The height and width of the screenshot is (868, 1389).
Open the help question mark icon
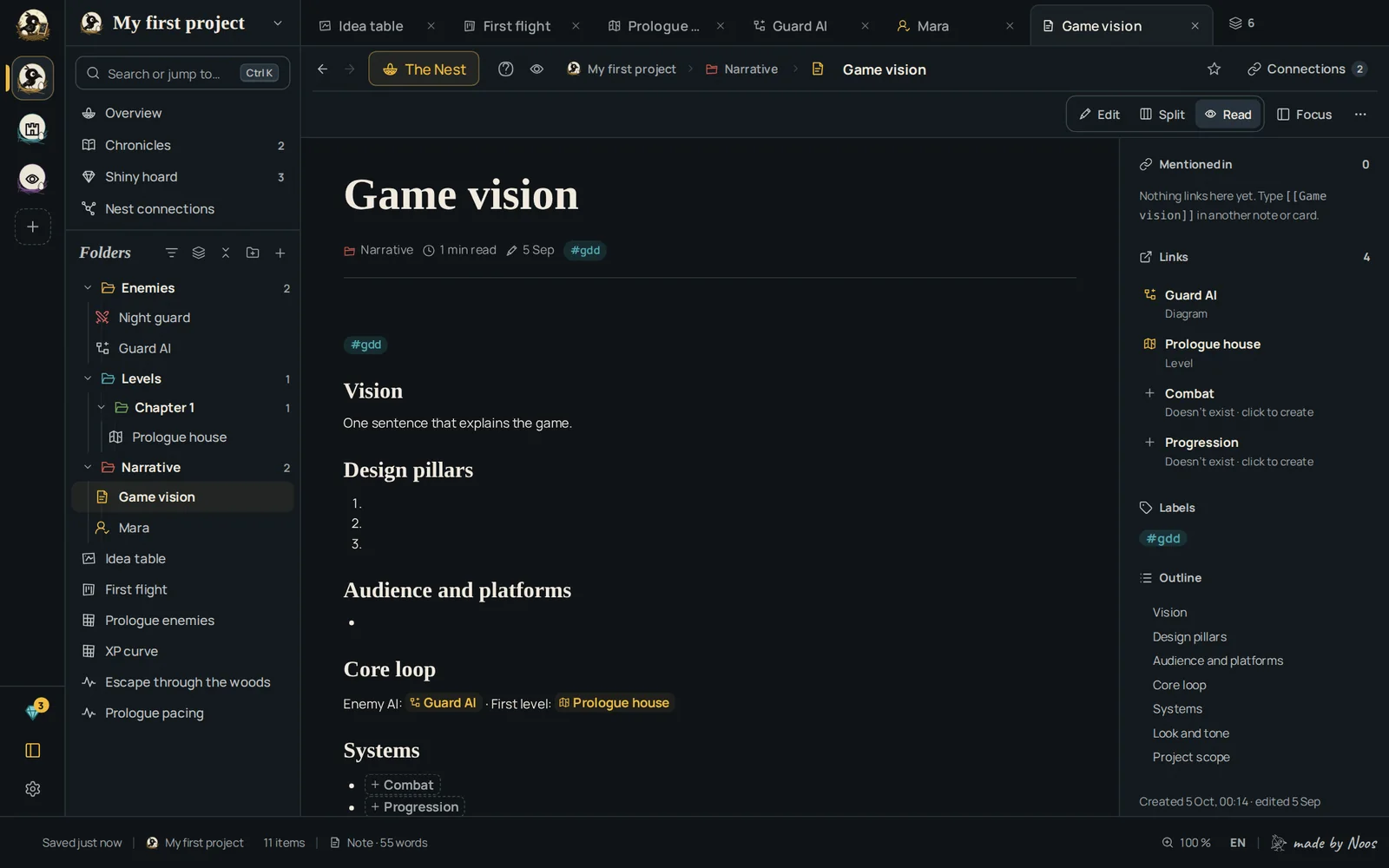pyautogui.click(x=506, y=69)
